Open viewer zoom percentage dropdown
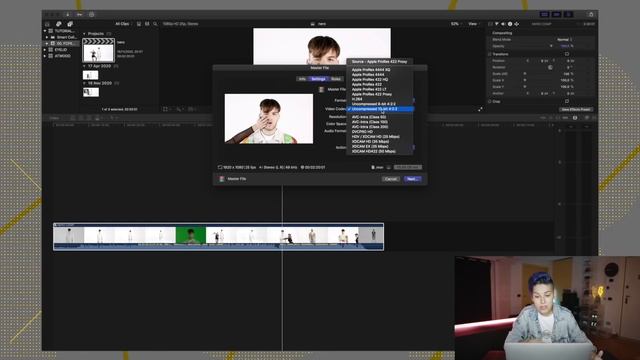Image resolution: width=640 pixels, height=360 pixels. point(455,24)
